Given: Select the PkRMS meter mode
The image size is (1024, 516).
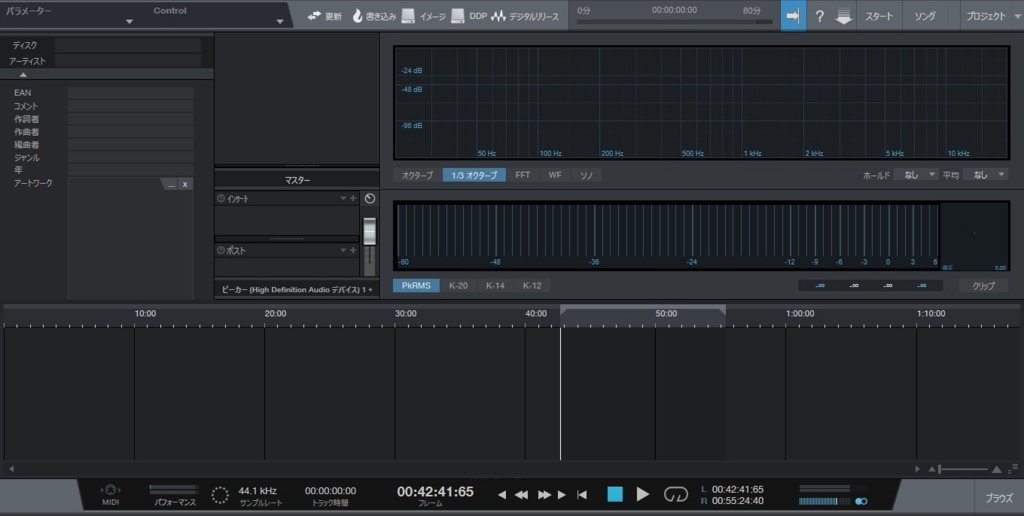Looking at the screenshot, I should pyautogui.click(x=416, y=285).
